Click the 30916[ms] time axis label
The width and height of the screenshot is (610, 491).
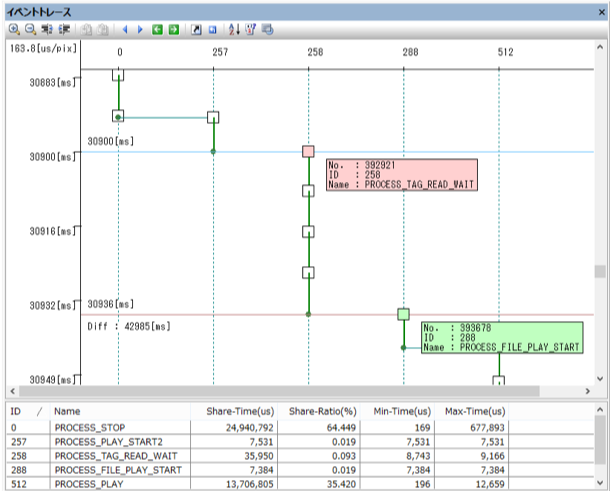[53, 231]
